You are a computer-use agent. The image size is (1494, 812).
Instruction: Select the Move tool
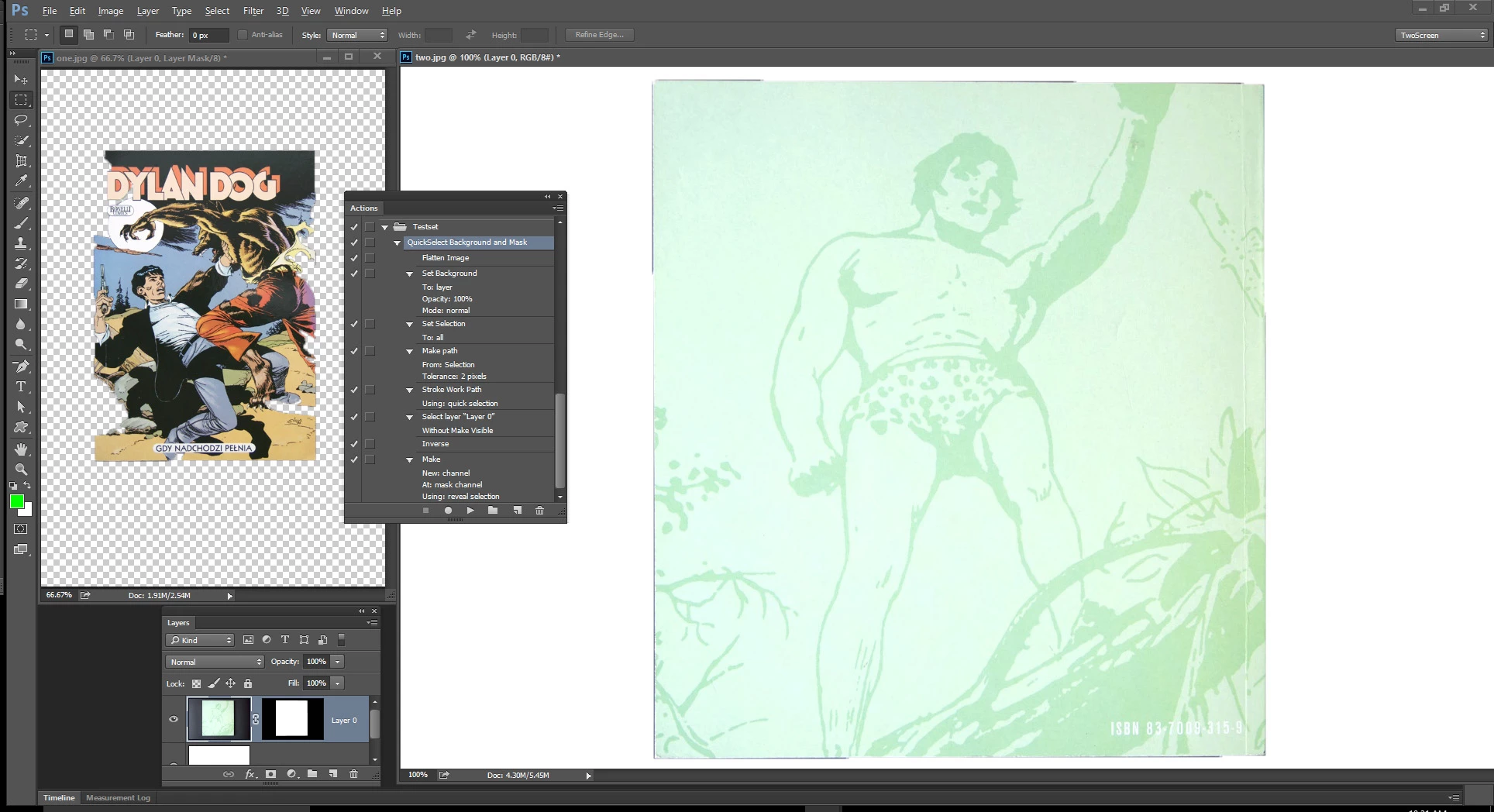point(21,80)
